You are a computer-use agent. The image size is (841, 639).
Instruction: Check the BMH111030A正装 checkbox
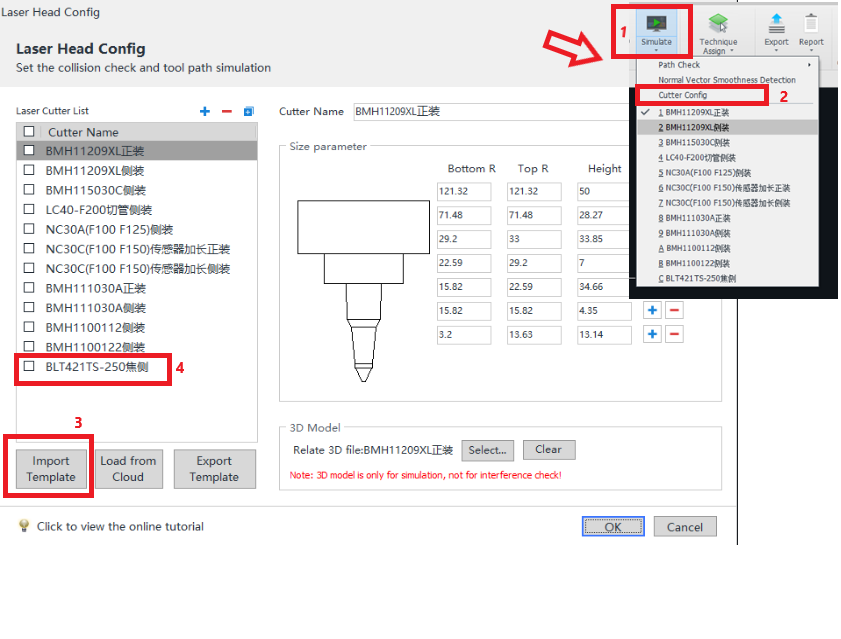(29, 288)
